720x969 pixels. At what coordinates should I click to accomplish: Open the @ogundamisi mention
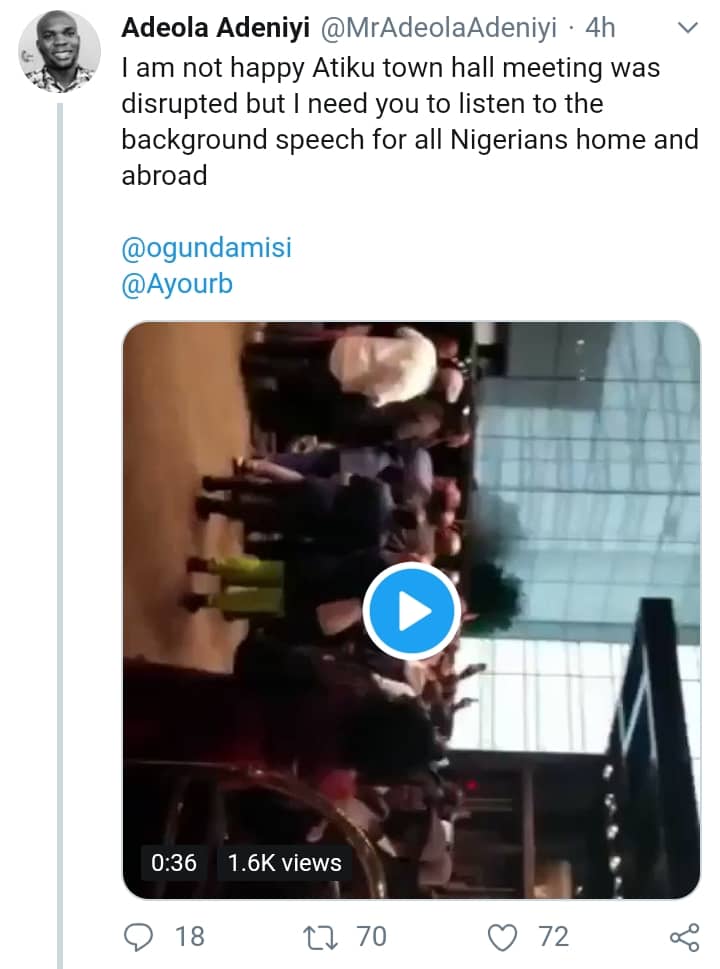[207, 247]
